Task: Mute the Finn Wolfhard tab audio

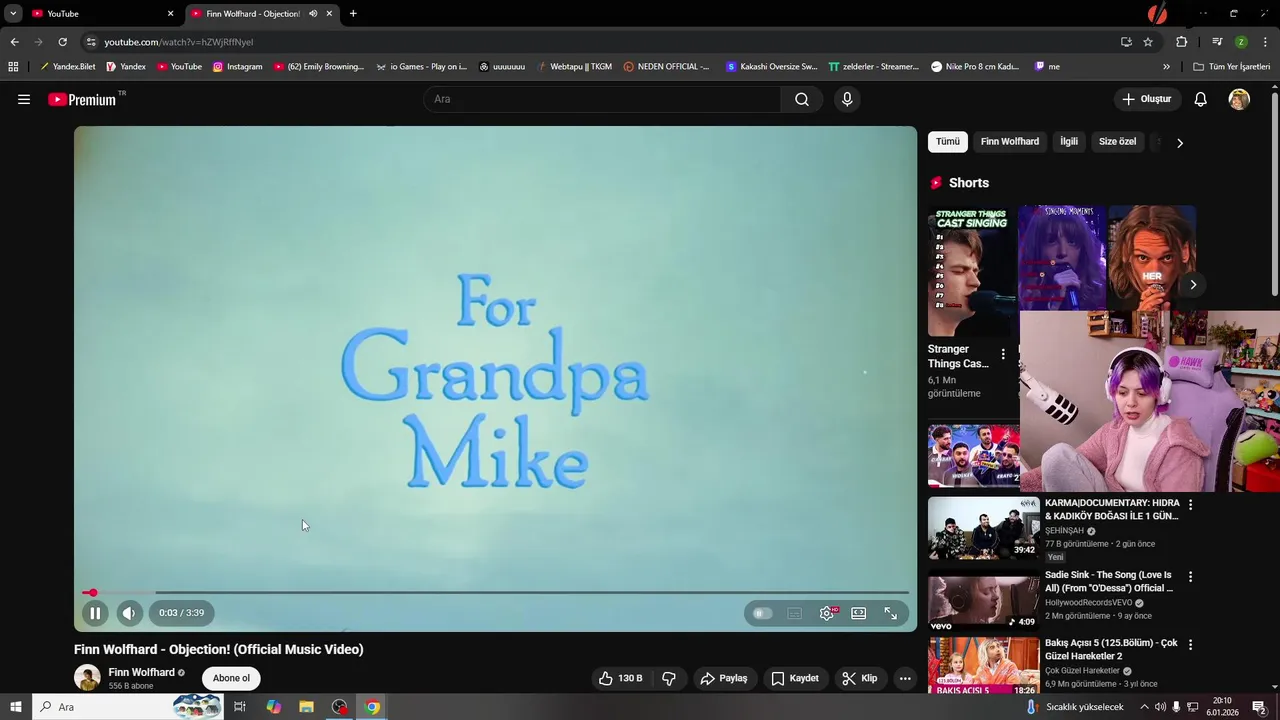Action: pyautogui.click(x=313, y=14)
